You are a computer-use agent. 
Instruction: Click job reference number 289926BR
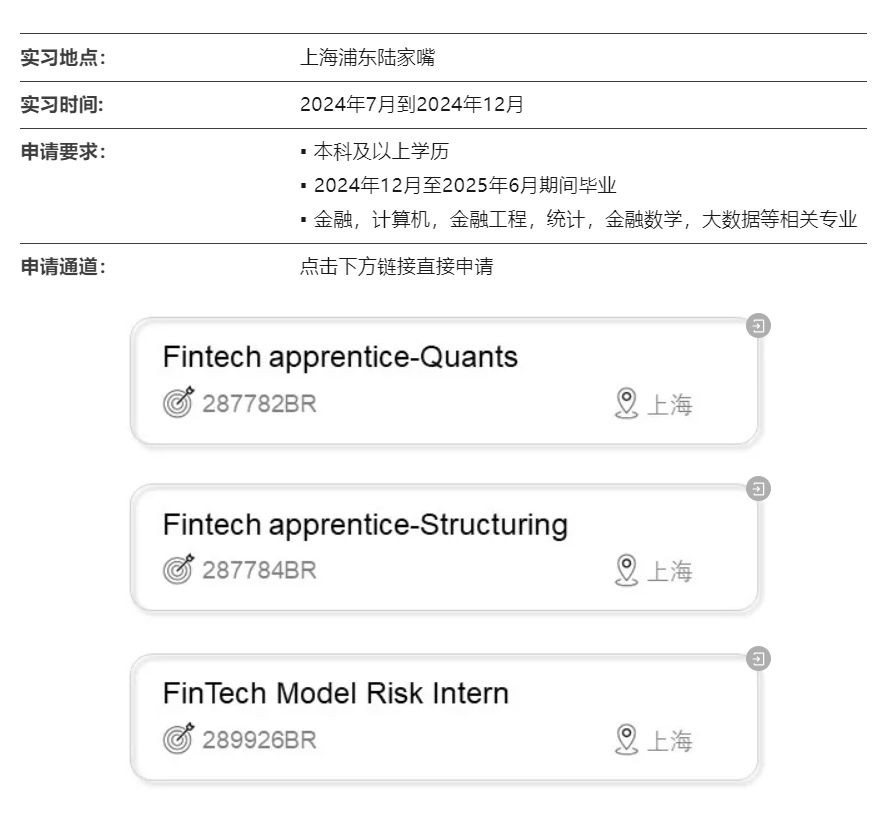[x=259, y=740]
